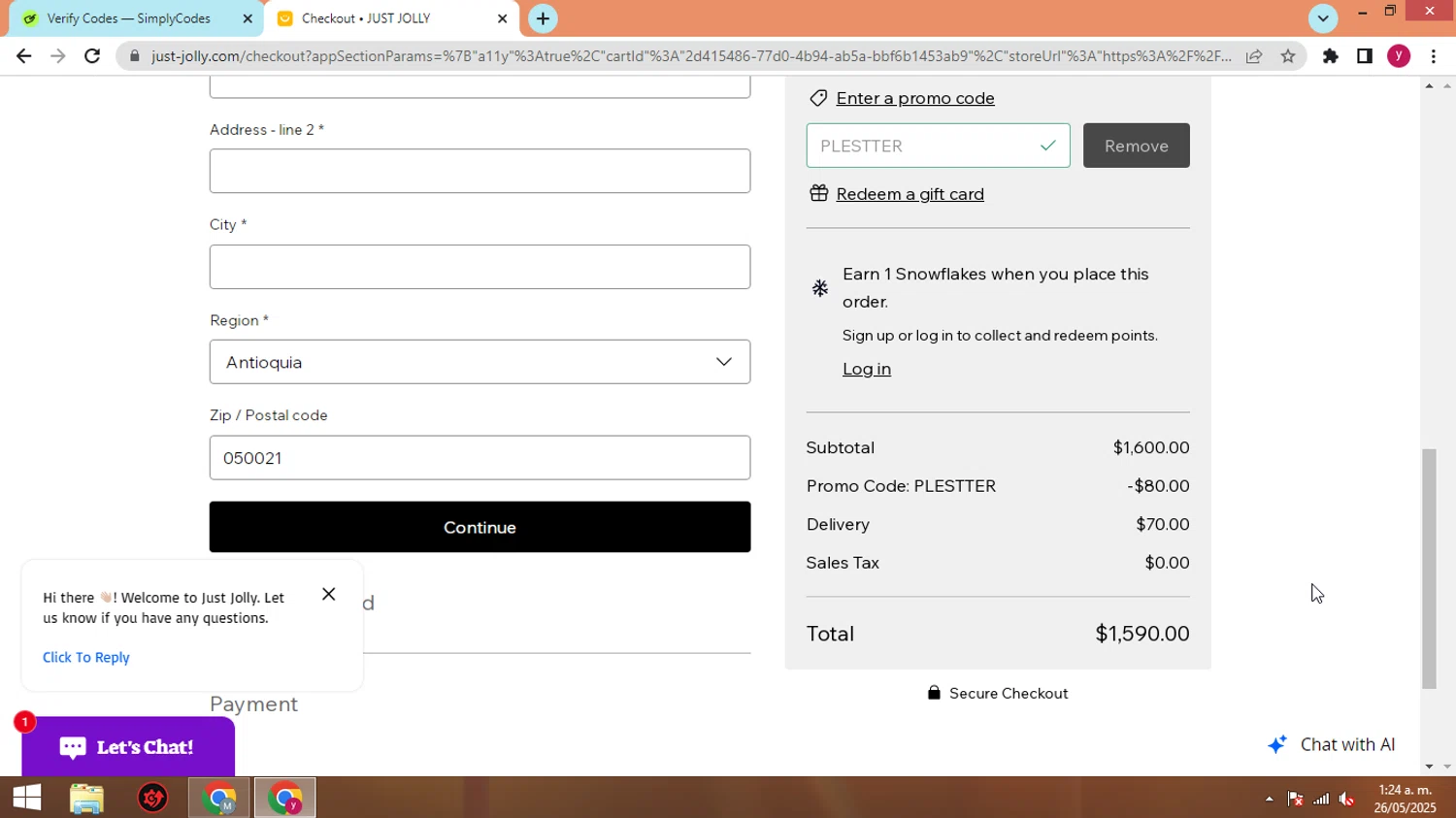The height and width of the screenshot is (818, 1456).
Task: Open the network signal tray icon
Action: coord(1321,799)
